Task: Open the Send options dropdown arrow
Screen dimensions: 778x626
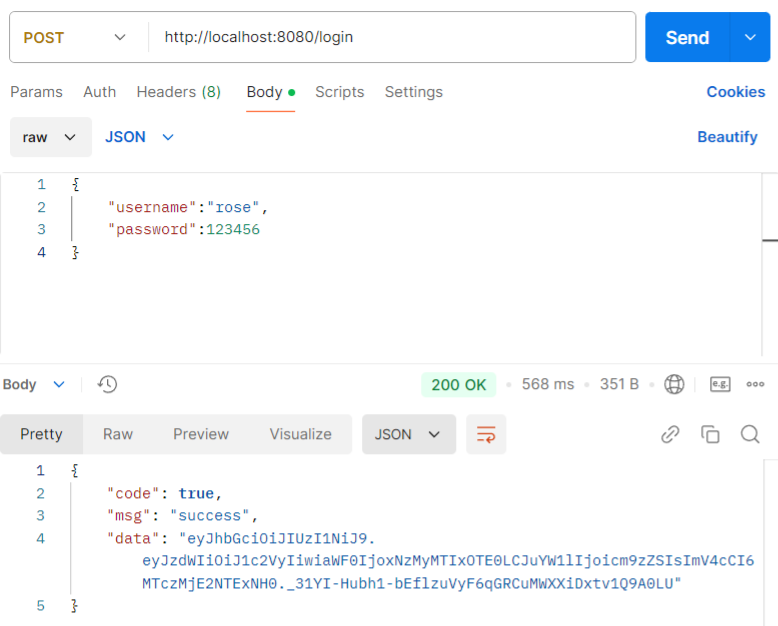Action: point(750,37)
